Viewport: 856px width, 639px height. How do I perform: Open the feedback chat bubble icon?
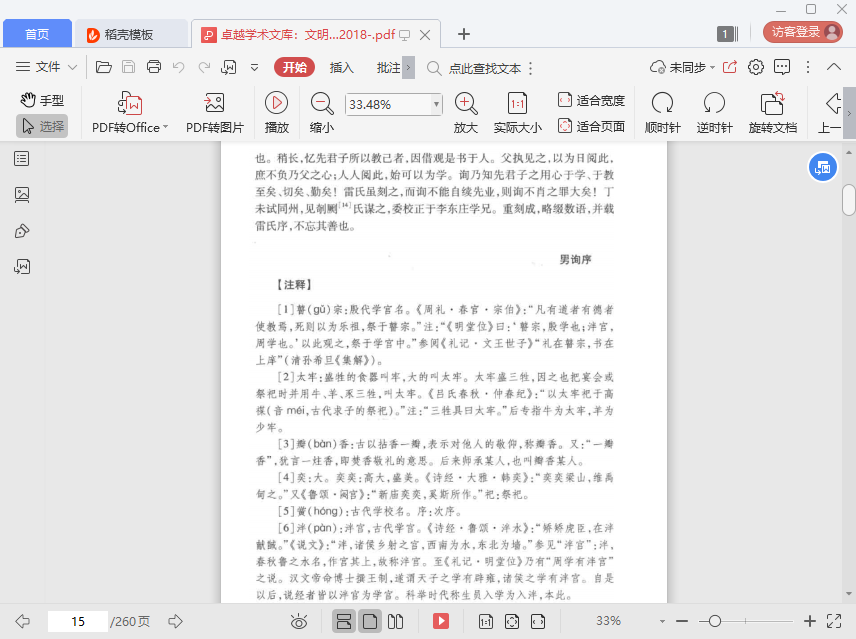(x=782, y=67)
